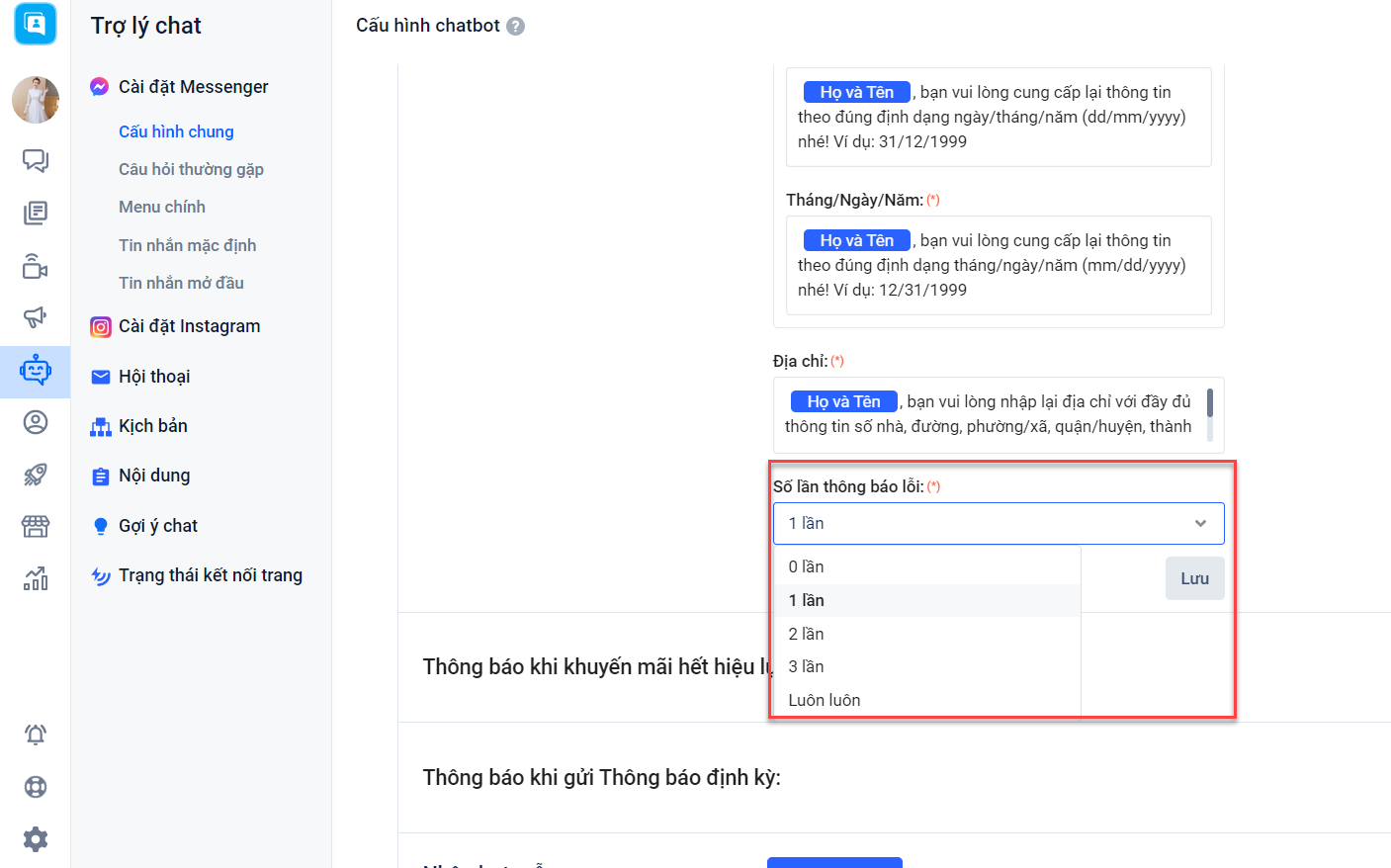Open the megaphone campaign icon
This screenshot has height=868, width=1391.
click(36, 317)
